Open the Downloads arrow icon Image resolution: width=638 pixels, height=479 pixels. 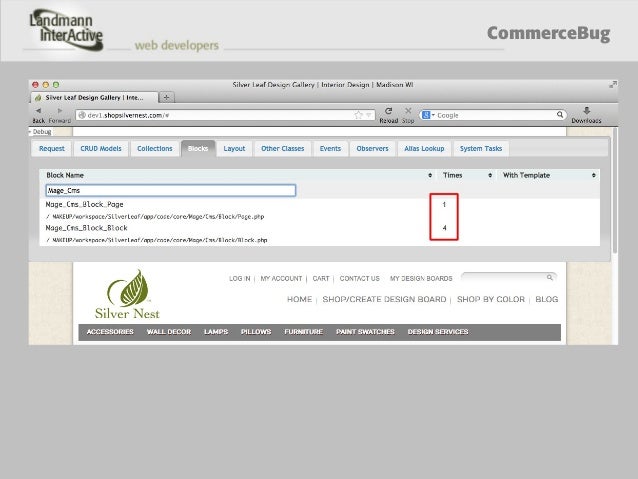coord(586,110)
